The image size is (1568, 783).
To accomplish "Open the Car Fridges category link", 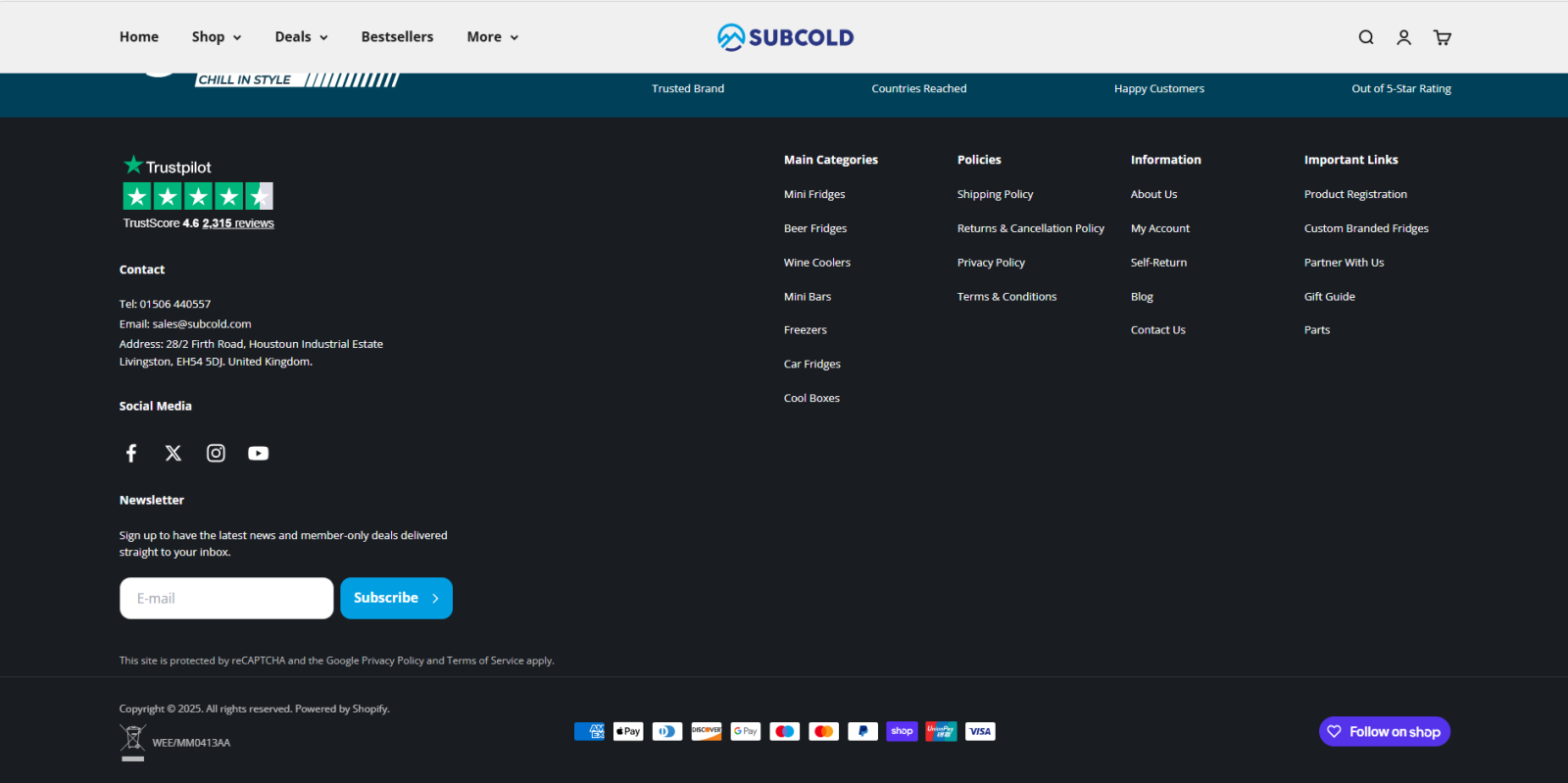I will [x=812, y=364].
